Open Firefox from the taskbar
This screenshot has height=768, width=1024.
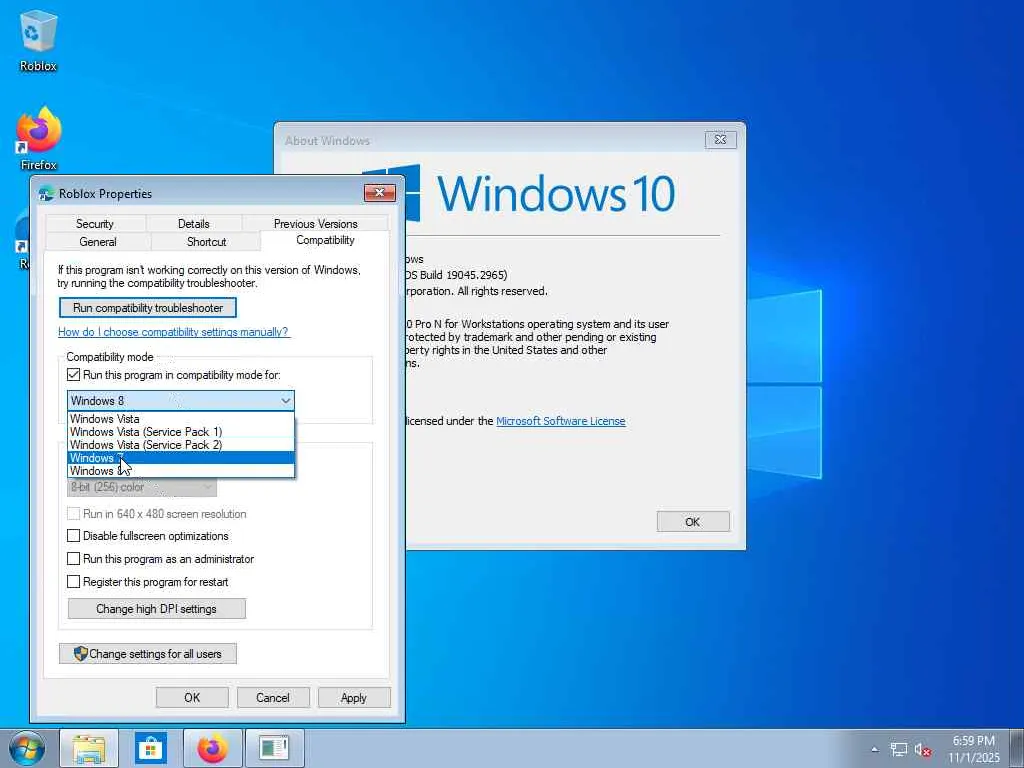point(213,748)
